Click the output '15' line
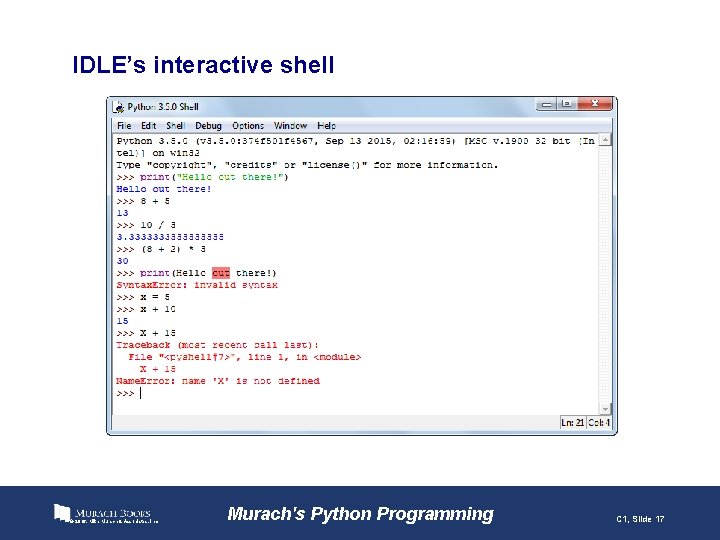 pyautogui.click(x=123, y=321)
